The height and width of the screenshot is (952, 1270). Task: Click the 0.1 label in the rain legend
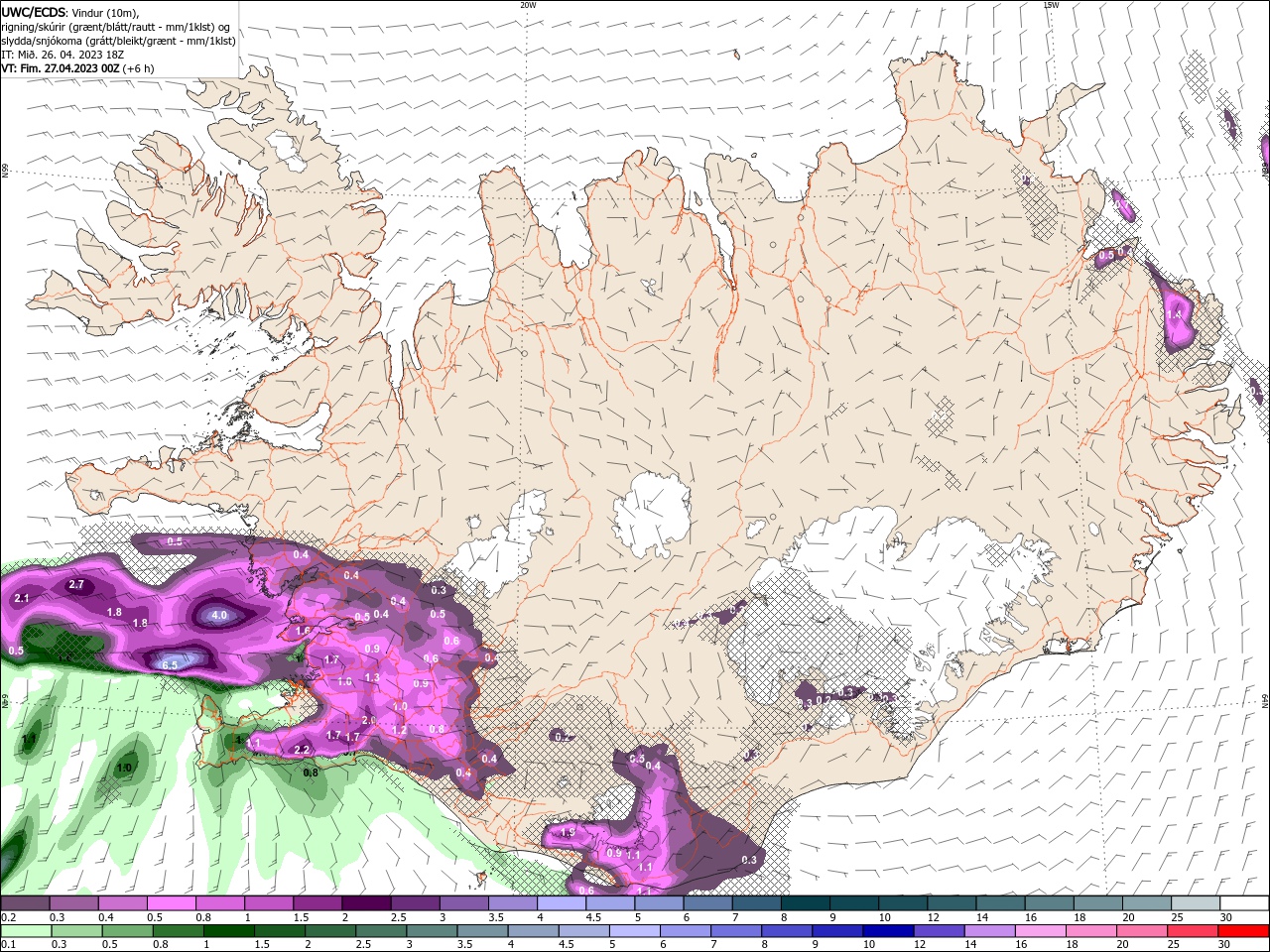[9, 945]
